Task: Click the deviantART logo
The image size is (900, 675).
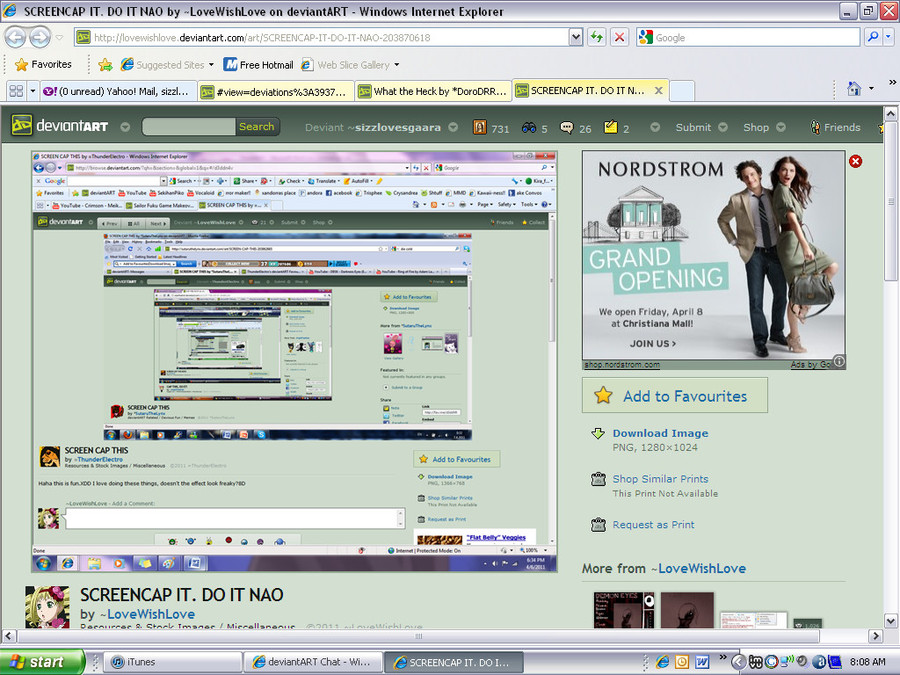Action: [x=60, y=126]
